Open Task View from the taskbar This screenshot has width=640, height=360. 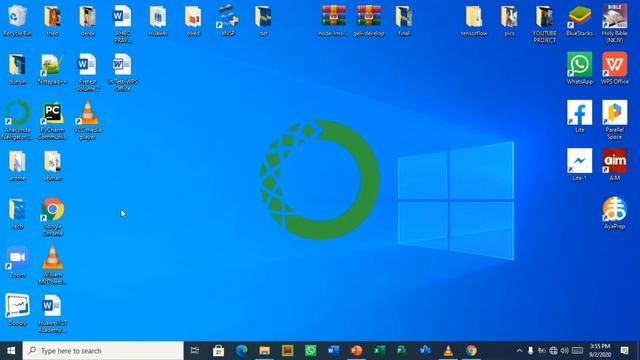point(195,351)
